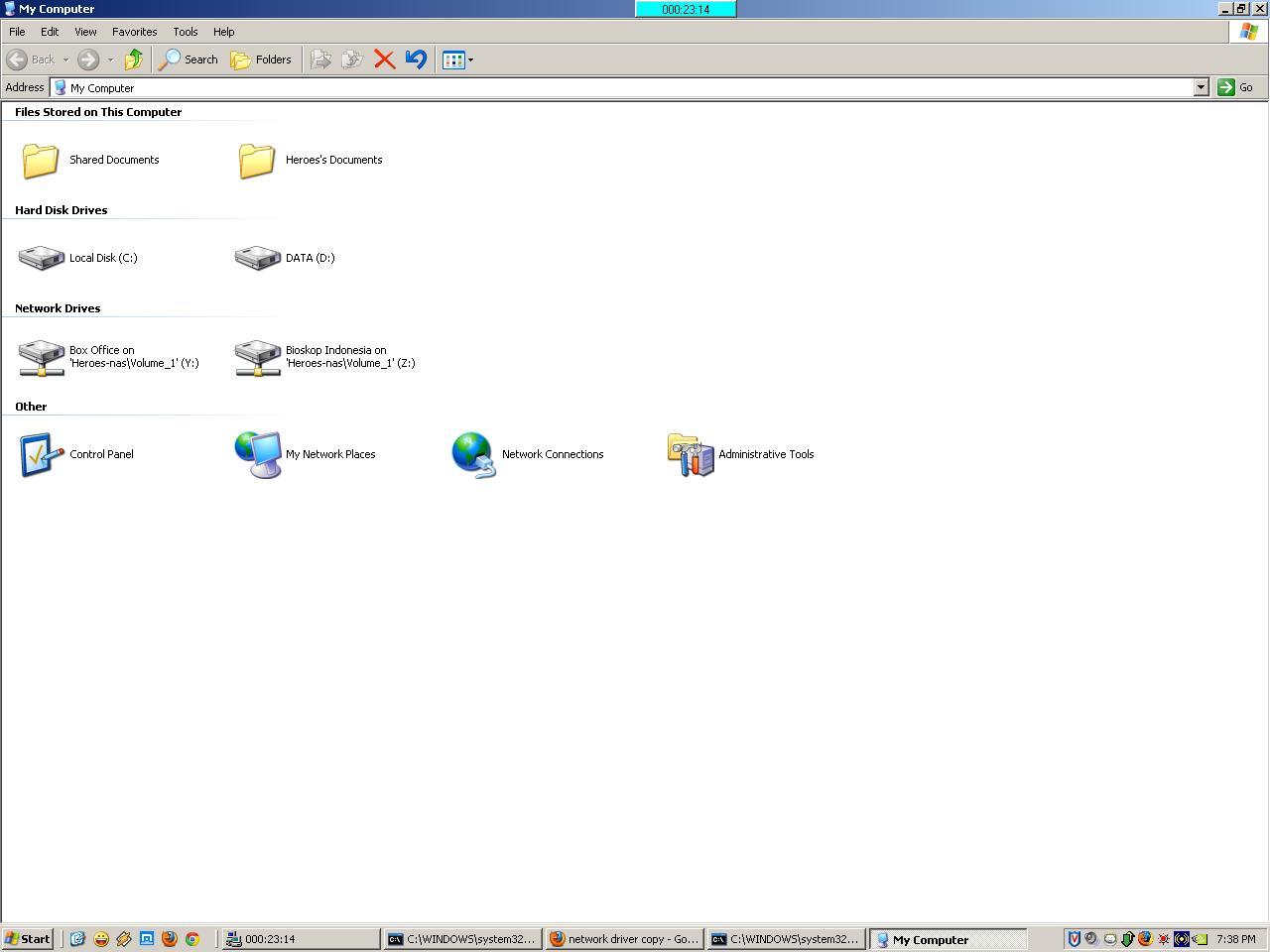The image size is (1270, 952).
Task: Toggle the Folders pane button
Action: pyautogui.click(x=261, y=59)
